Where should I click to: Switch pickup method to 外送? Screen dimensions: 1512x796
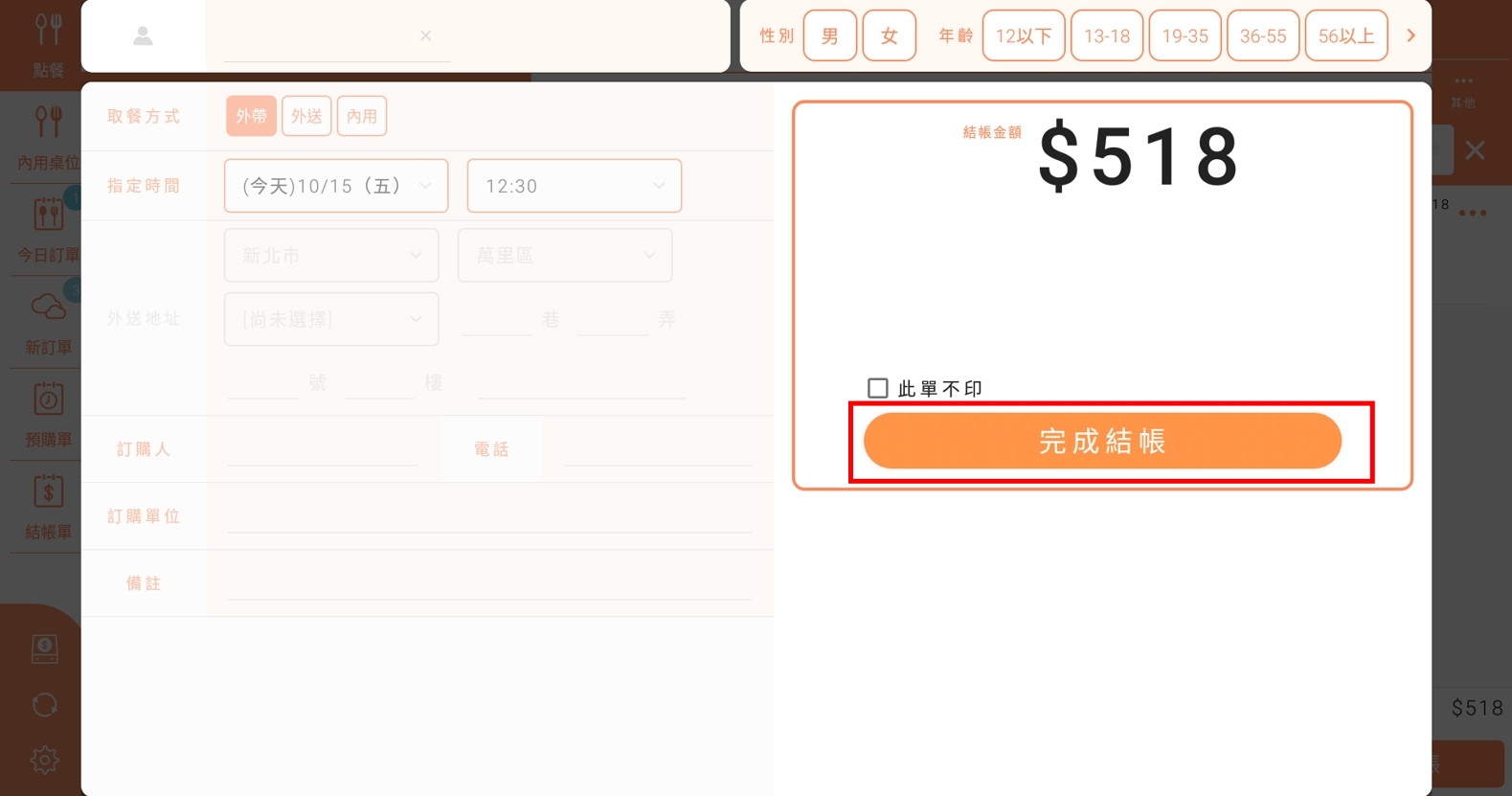(306, 116)
